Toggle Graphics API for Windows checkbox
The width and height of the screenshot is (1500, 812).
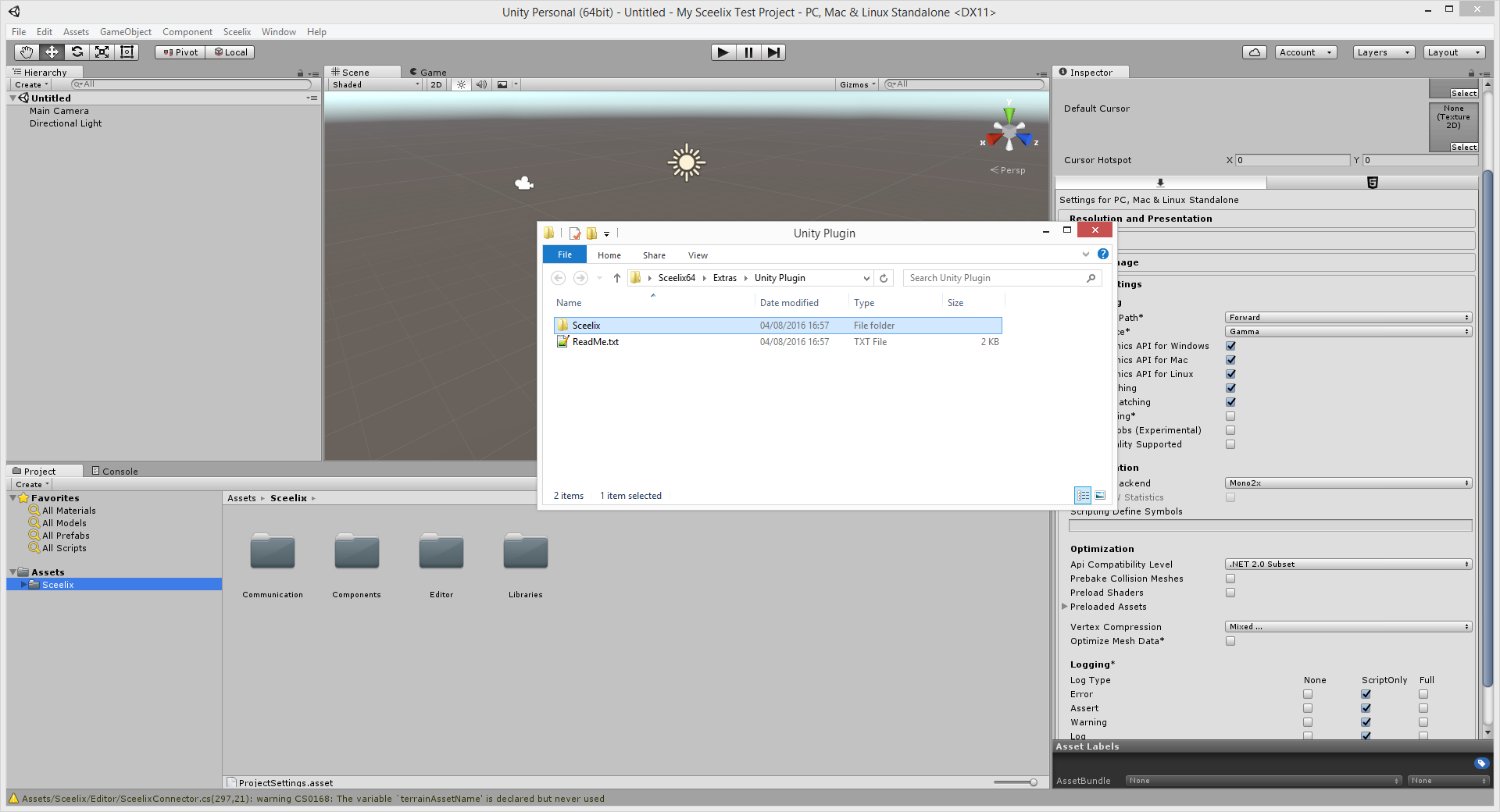(1230, 346)
